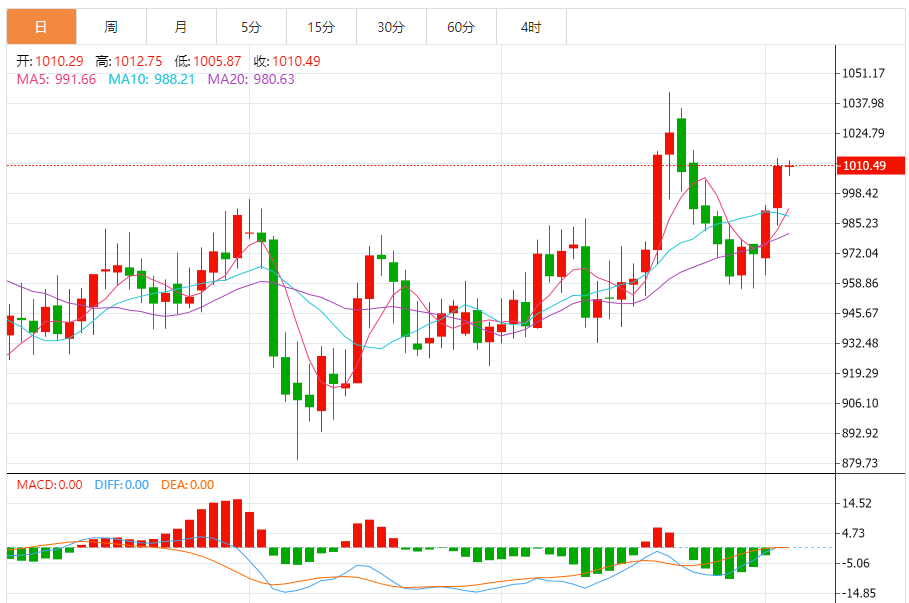Open the 30分 timeframe tab

[391, 27]
